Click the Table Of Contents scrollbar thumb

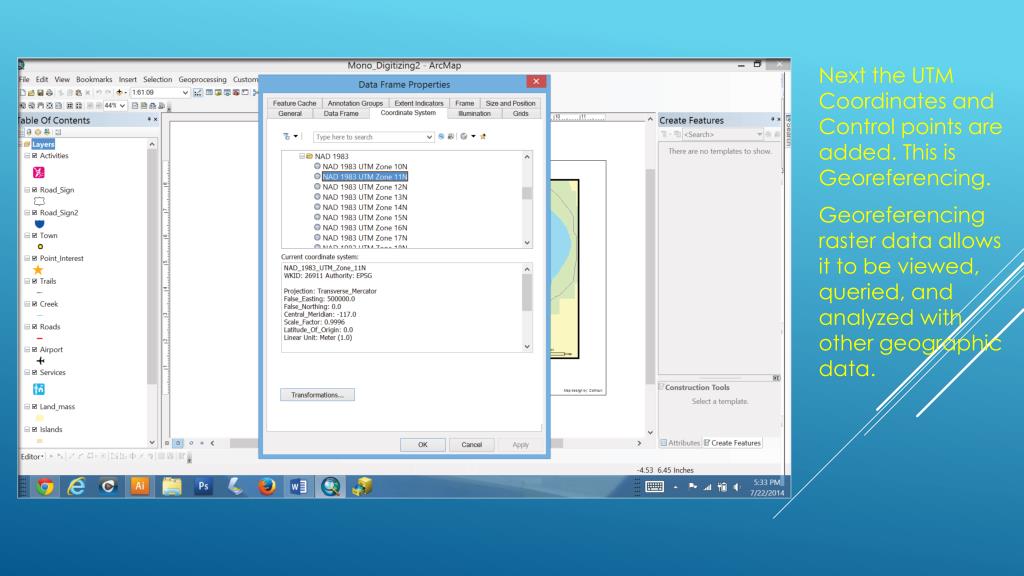tap(152, 266)
